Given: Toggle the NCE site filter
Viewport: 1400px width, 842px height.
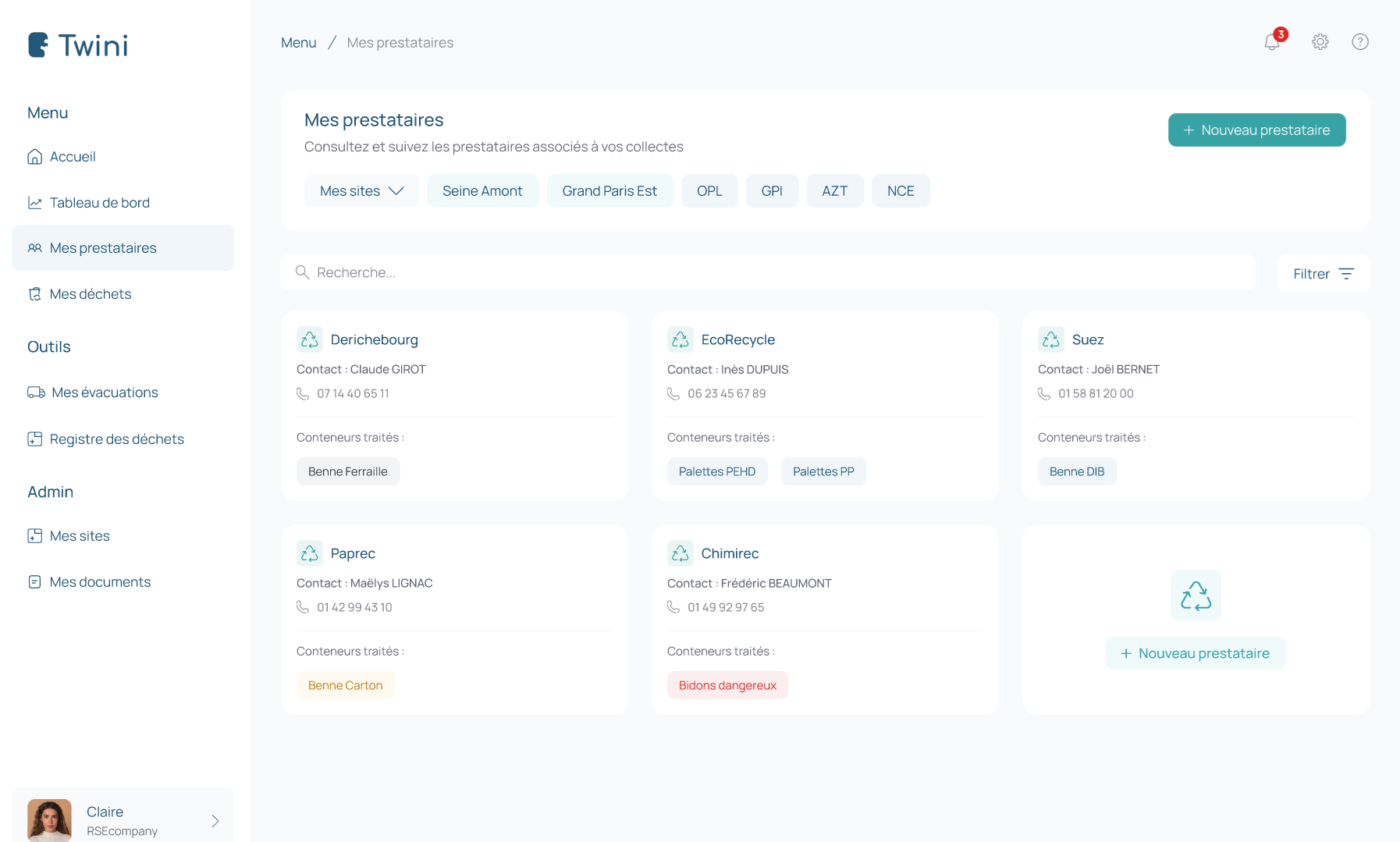Looking at the screenshot, I should tap(901, 191).
